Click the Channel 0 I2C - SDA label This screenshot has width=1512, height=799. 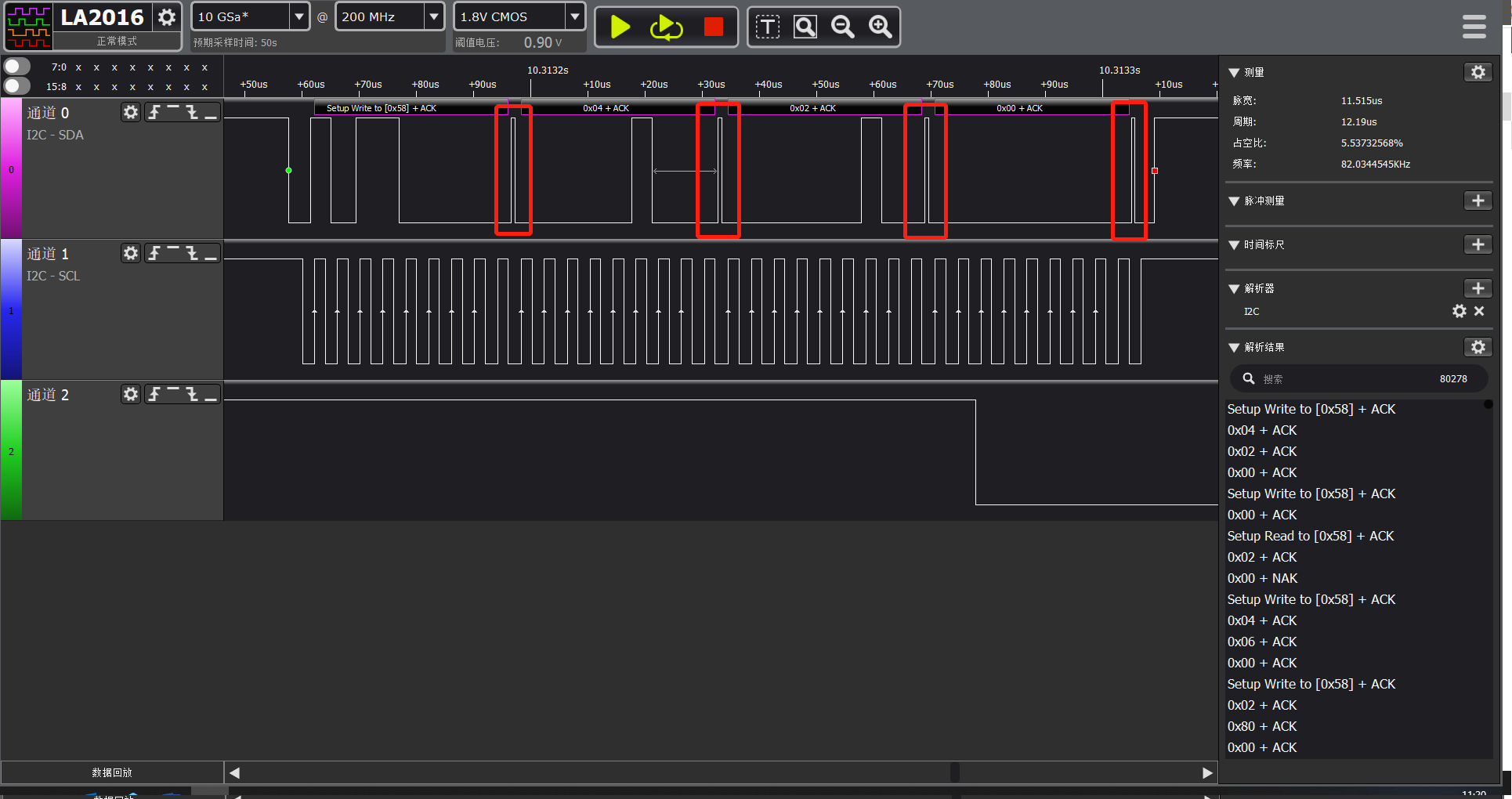point(55,135)
